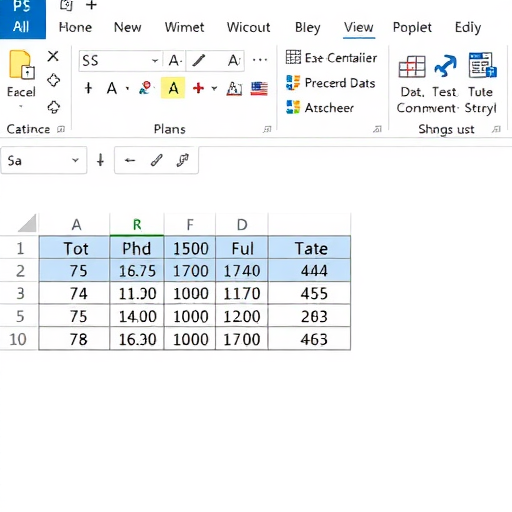Open the Hone ribbon tab
The height and width of the screenshot is (512, 512).
click(x=75, y=27)
